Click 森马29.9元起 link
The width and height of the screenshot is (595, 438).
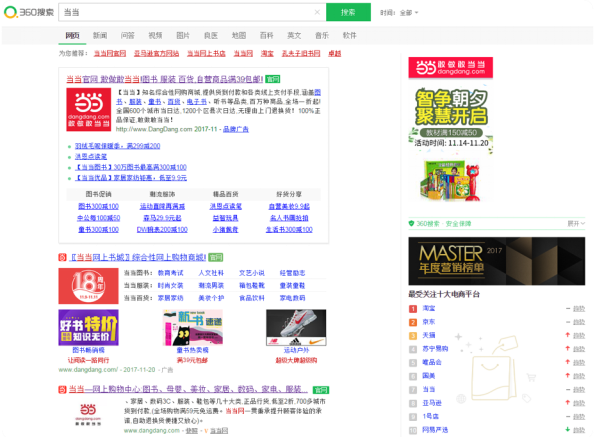coord(162,218)
